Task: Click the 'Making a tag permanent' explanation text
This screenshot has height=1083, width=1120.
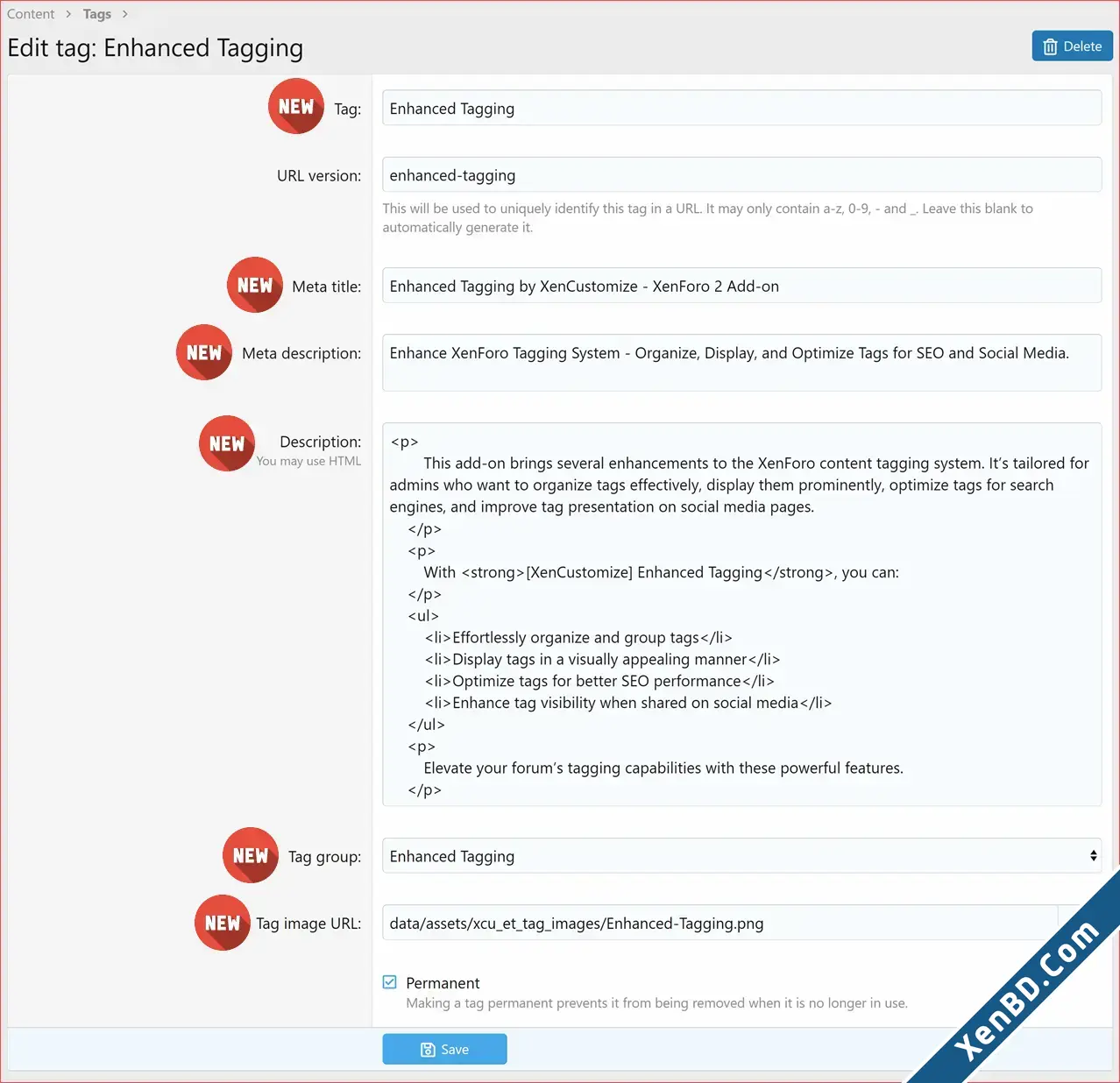Action: click(657, 1003)
